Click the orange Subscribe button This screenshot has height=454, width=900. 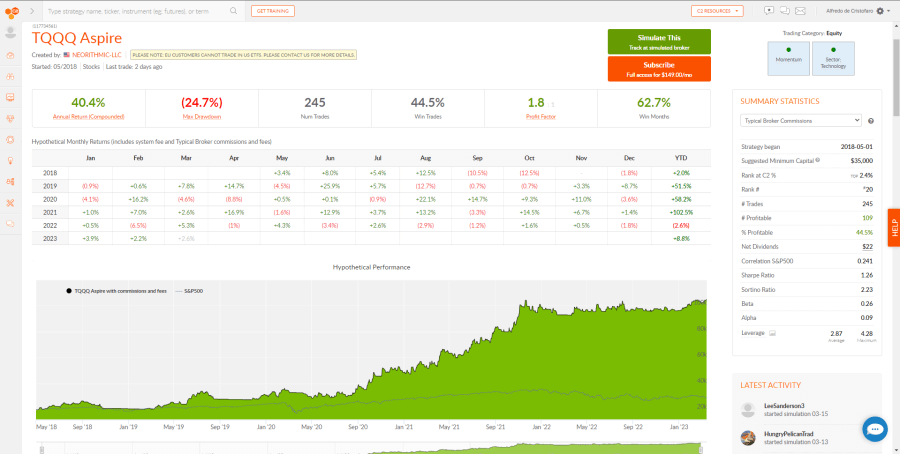[x=659, y=69]
